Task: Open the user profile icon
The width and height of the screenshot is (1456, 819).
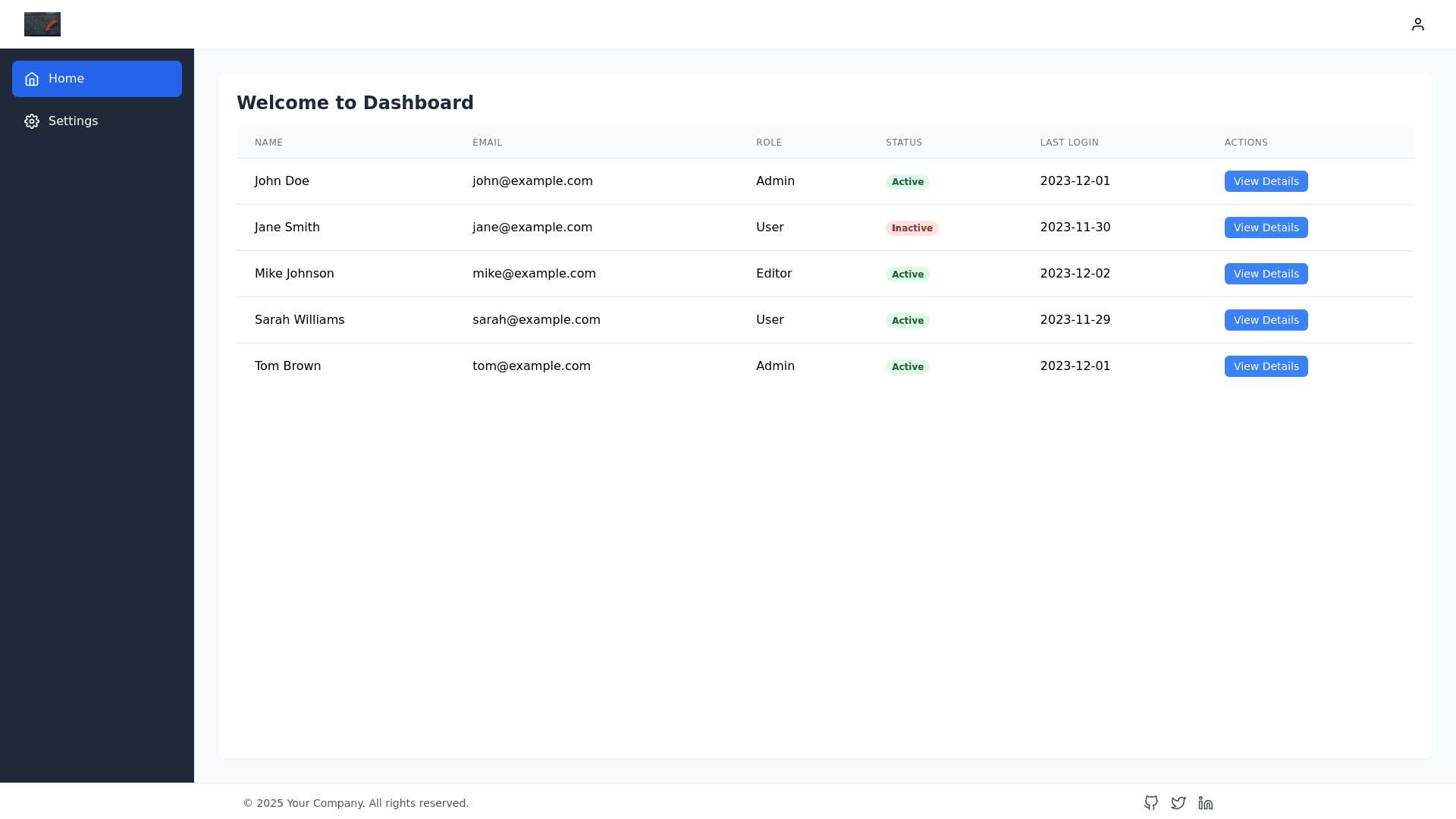Action: coord(1417,24)
